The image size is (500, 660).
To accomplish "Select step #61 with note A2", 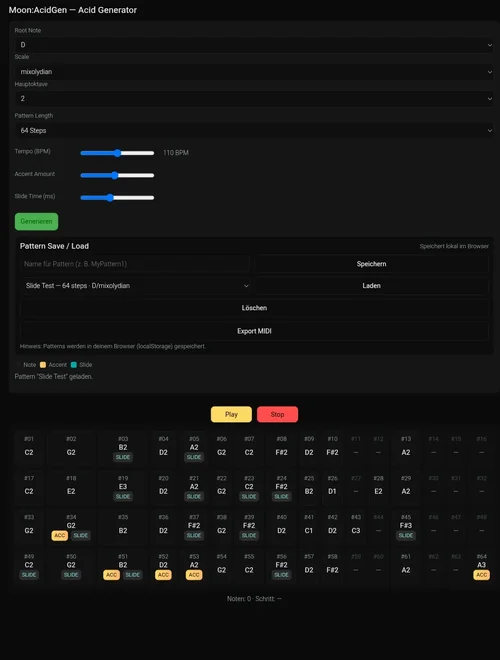I will (406, 566).
